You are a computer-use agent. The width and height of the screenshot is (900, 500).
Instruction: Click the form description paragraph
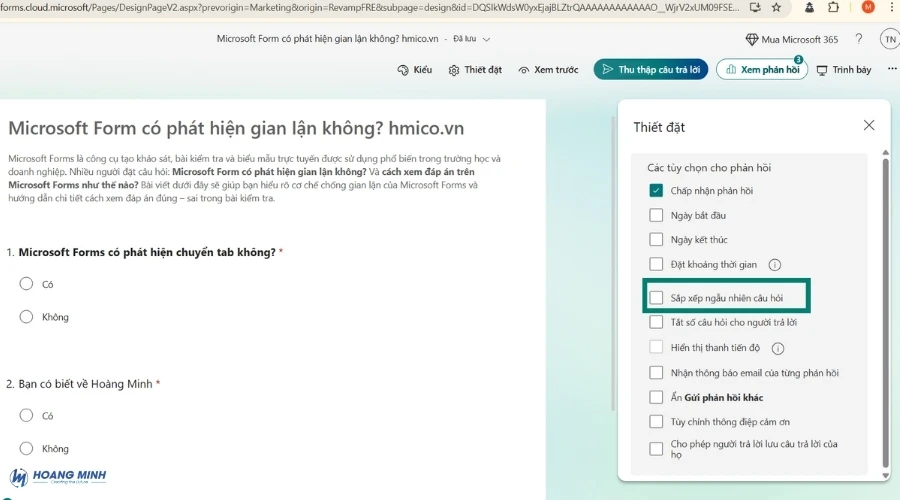pos(254,178)
